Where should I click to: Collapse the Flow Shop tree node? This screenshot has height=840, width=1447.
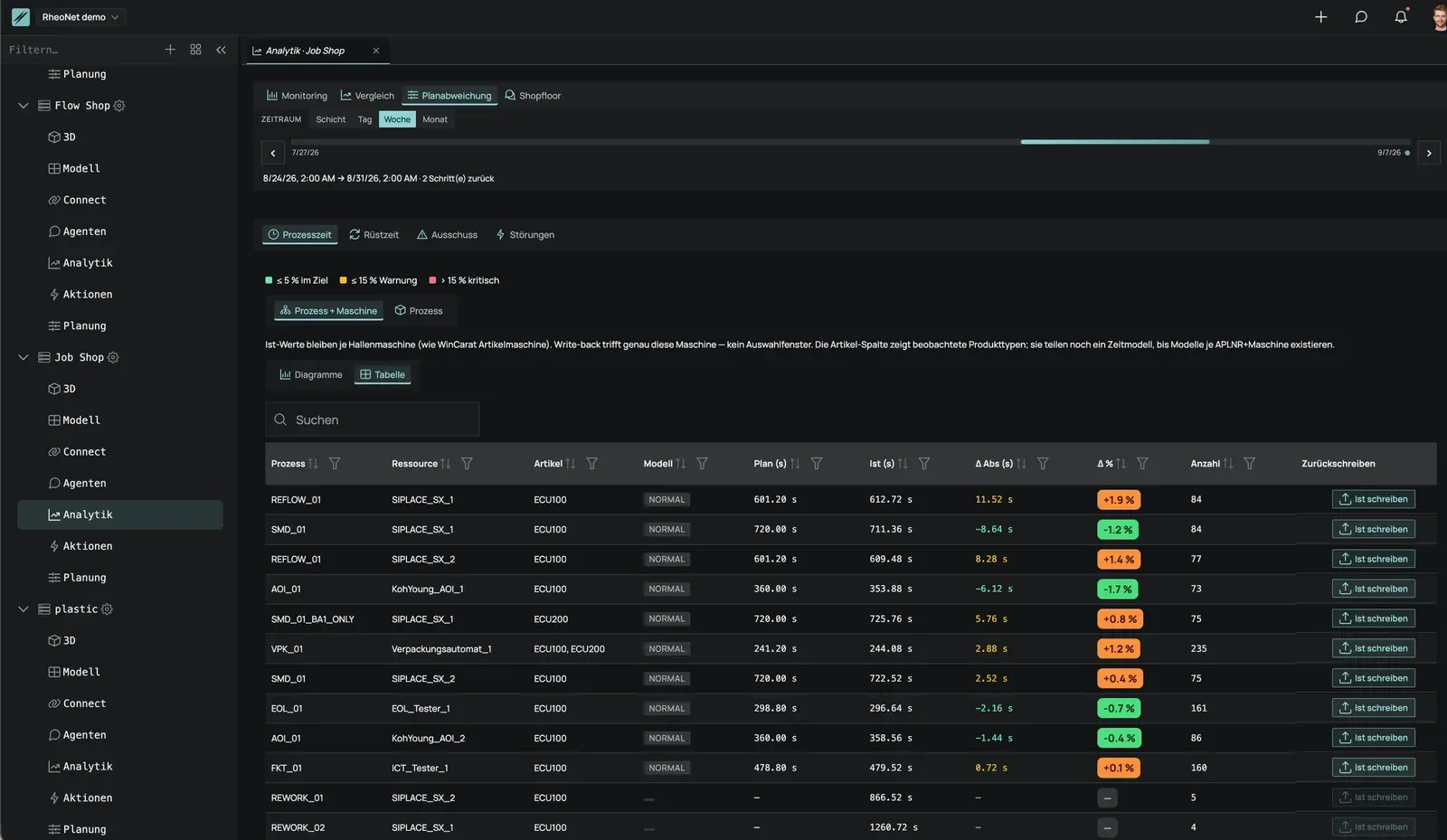[x=24, y=106]
